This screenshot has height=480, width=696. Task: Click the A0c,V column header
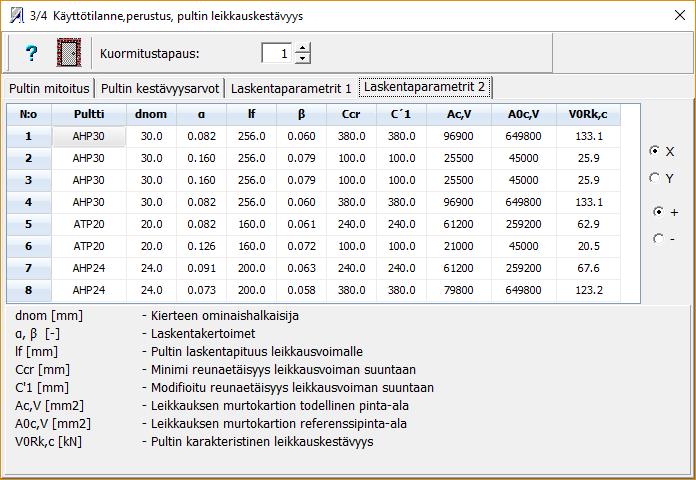pos(524,115)
